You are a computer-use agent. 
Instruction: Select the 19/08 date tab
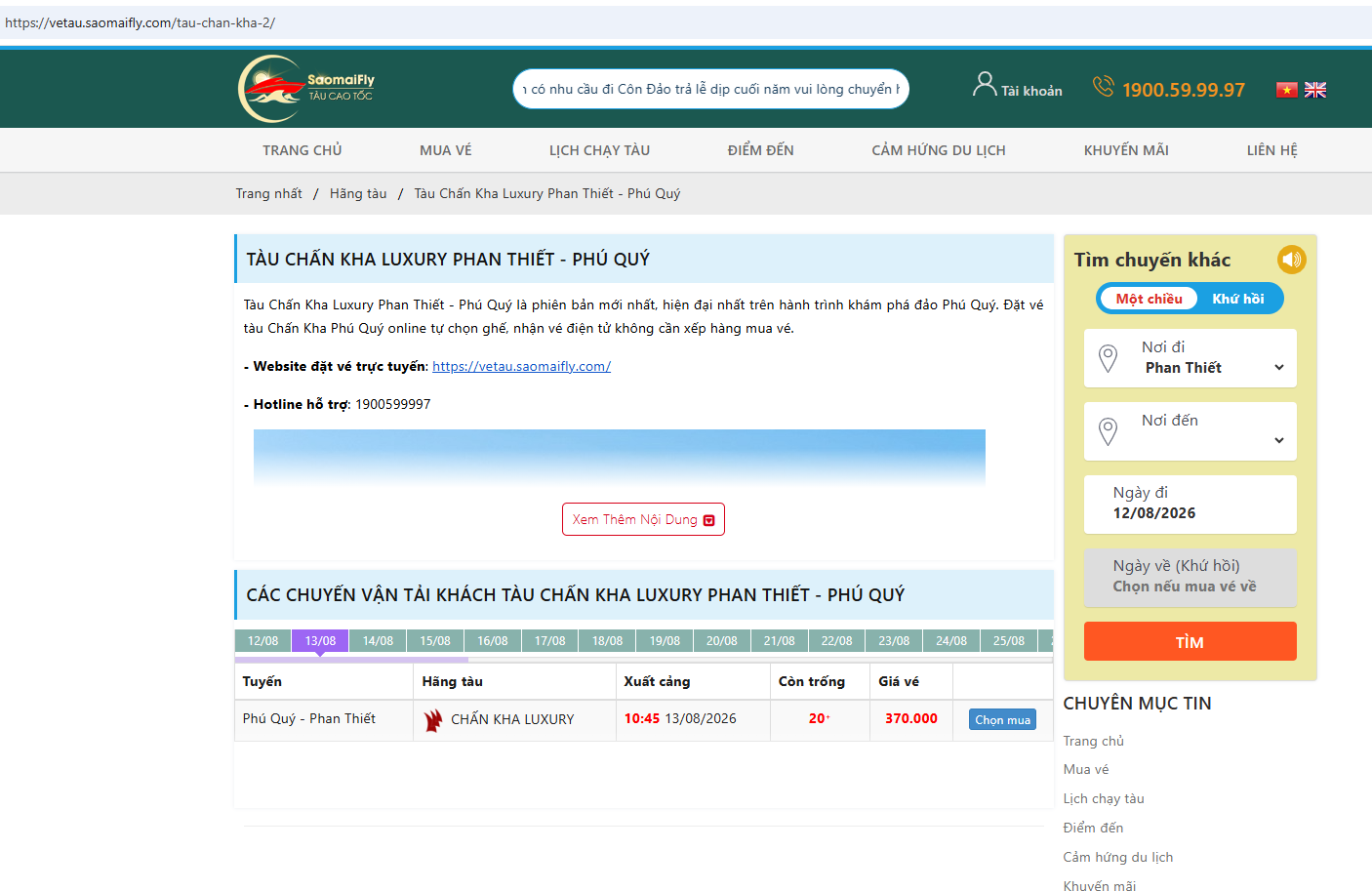tap(665, 641)
